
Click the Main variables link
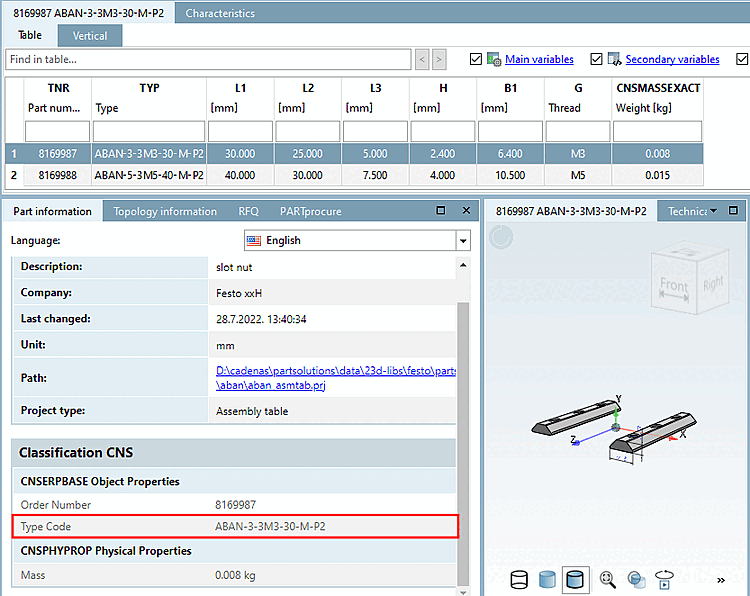tap(539, 59)
